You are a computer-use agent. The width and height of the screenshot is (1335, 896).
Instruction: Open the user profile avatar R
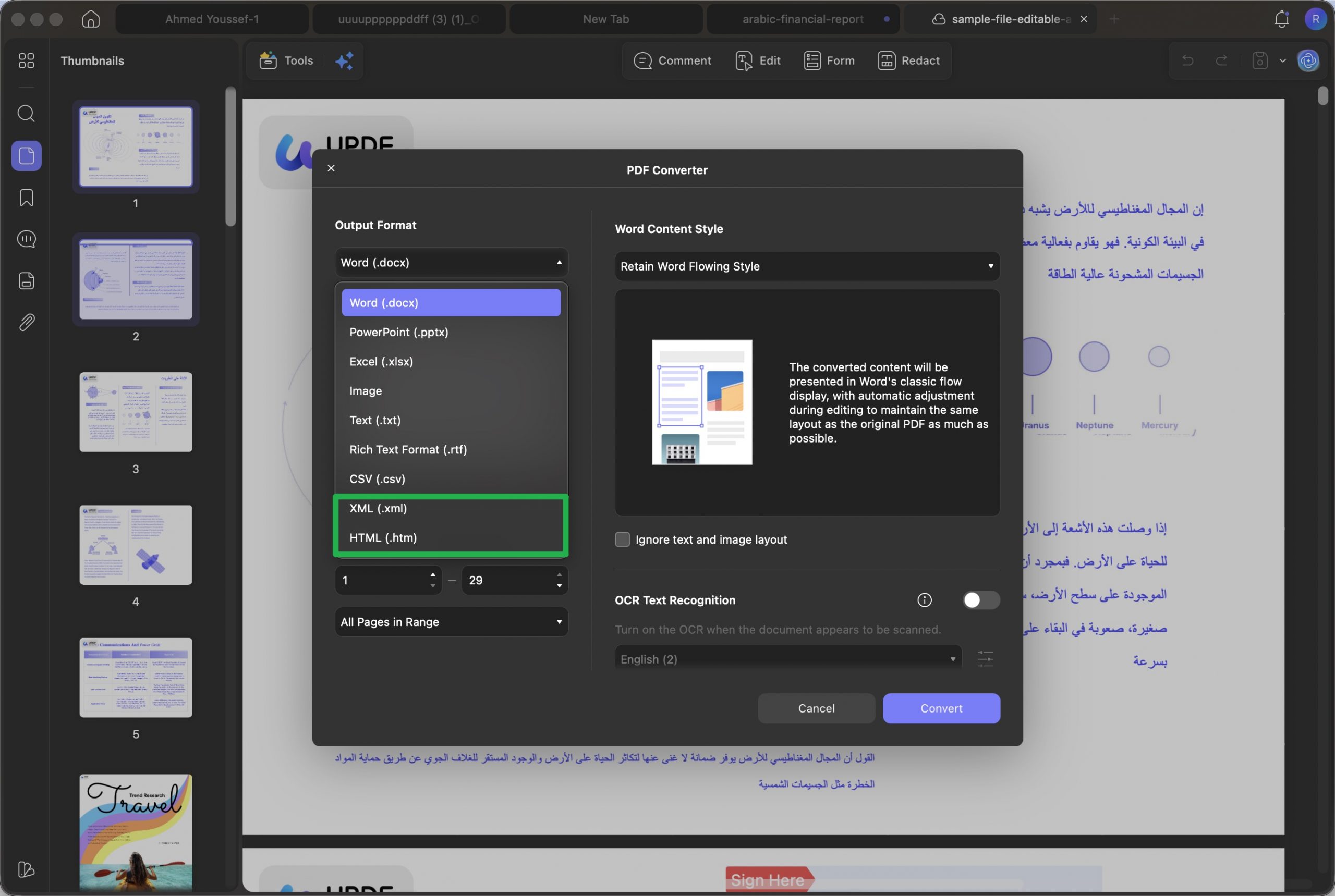(x=1316, y=19)
